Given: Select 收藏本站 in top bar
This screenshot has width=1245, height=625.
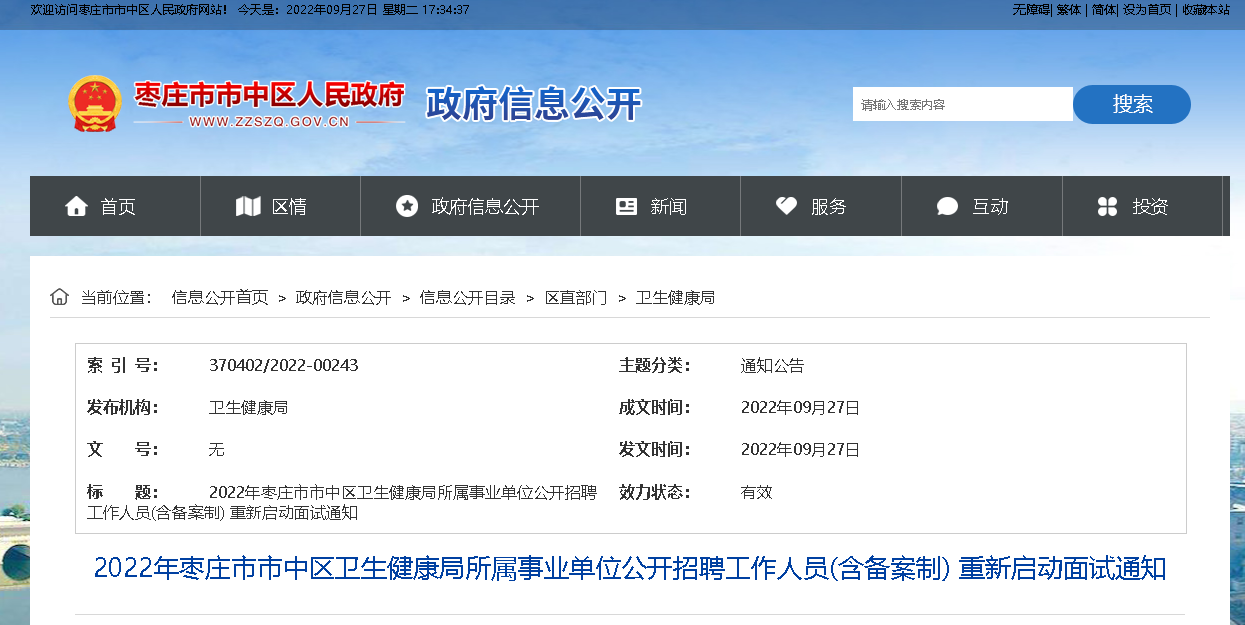Looking at the screenshot, I should pyautogui.click(x=1206, y=10).
